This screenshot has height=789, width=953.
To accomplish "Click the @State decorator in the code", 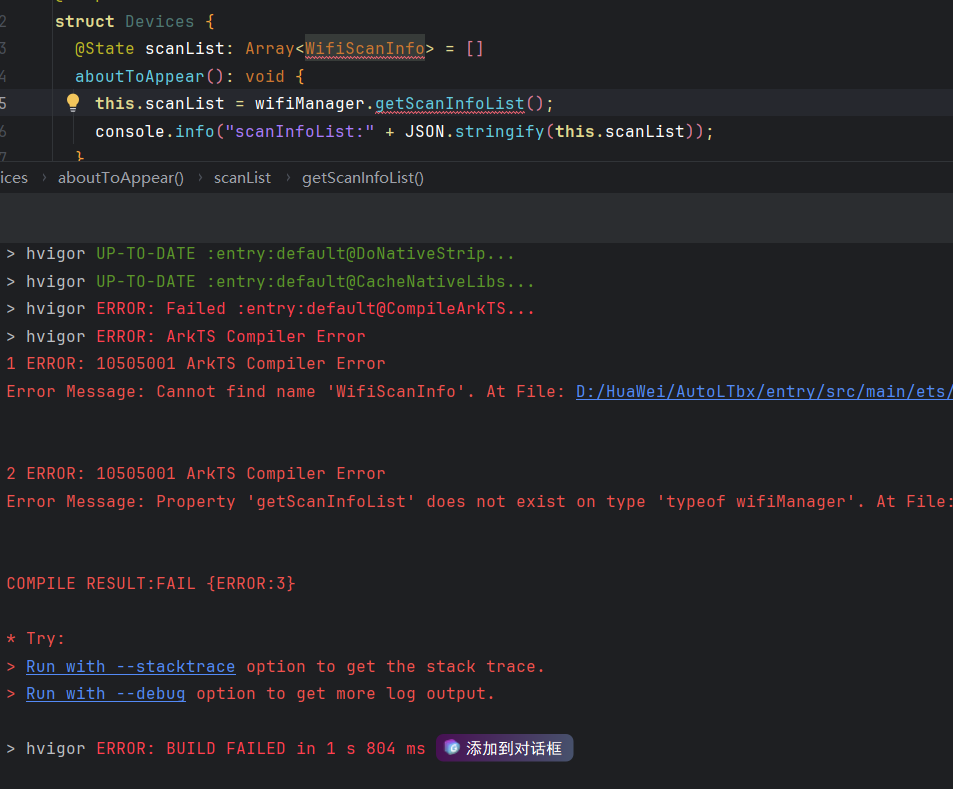I will click(x=105, y=48).
